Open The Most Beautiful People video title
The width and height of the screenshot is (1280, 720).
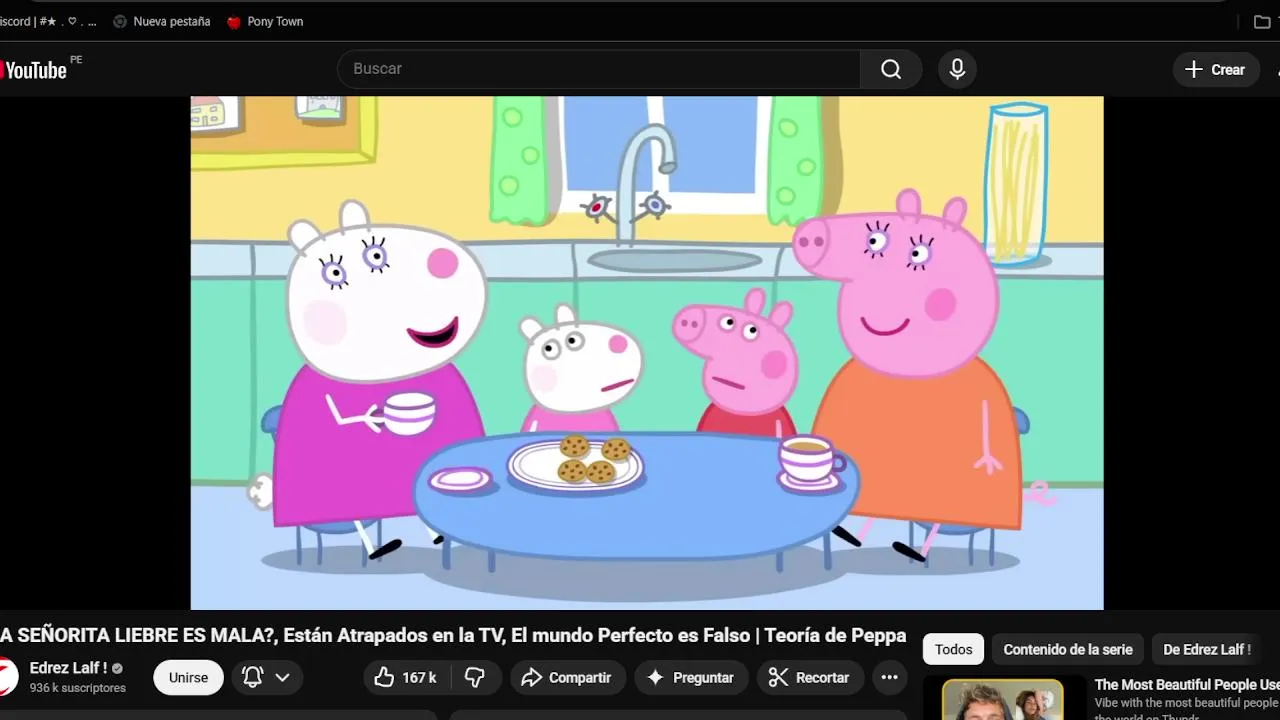tap(1187, 685)
